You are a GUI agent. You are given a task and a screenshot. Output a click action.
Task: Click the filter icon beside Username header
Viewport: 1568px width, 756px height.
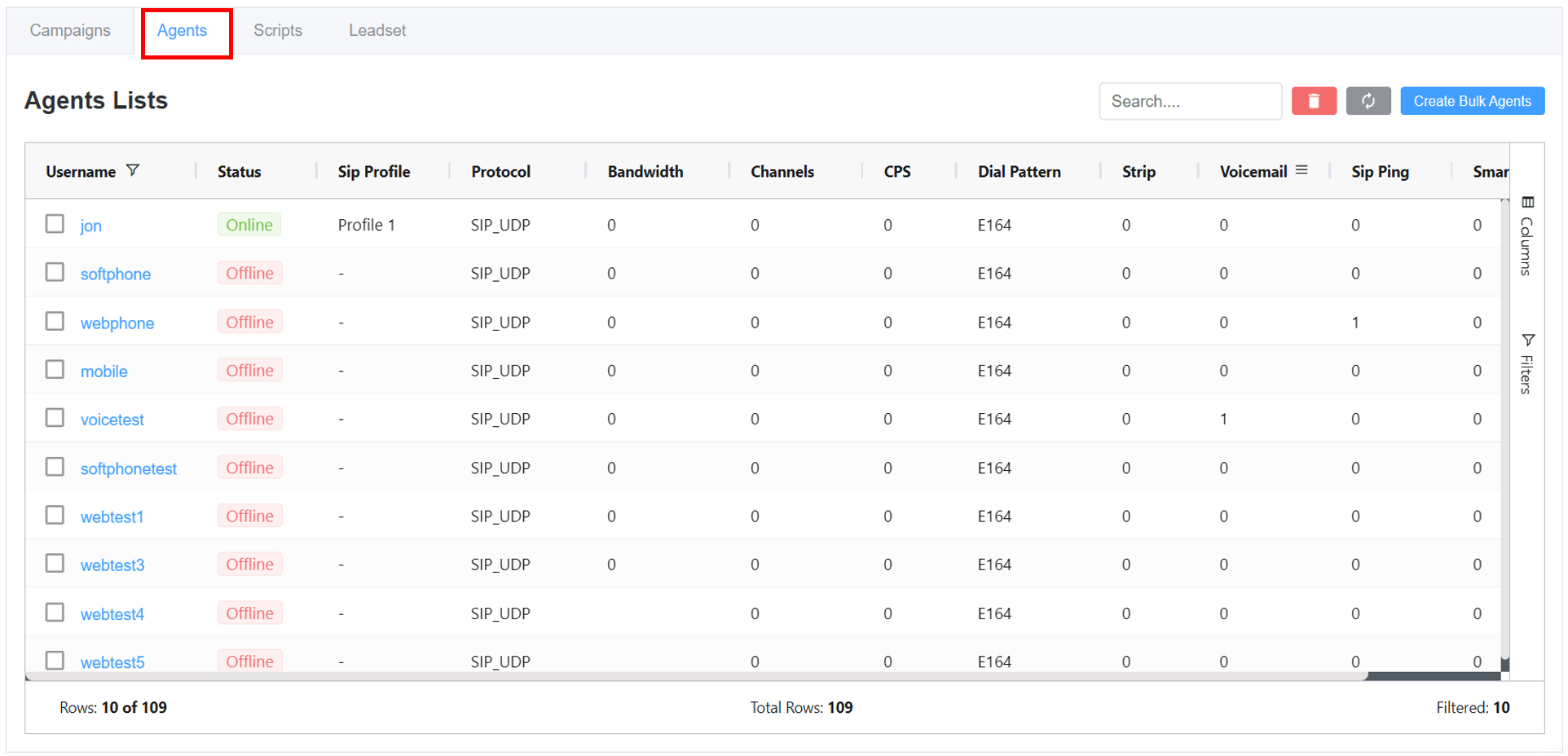pyautogui.click(x=133, y=171)
